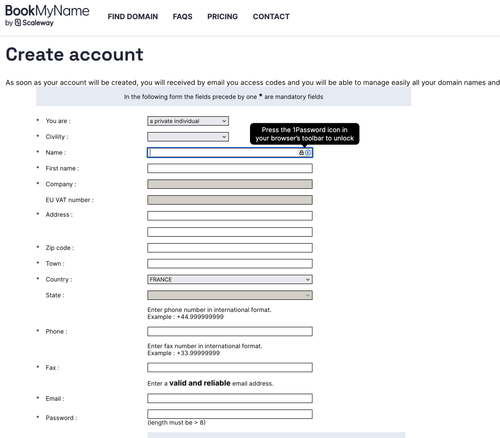The height and width of the screenshot is (438, 500).
Task: Open the CONTACT page link
Action: coord(271,17)
